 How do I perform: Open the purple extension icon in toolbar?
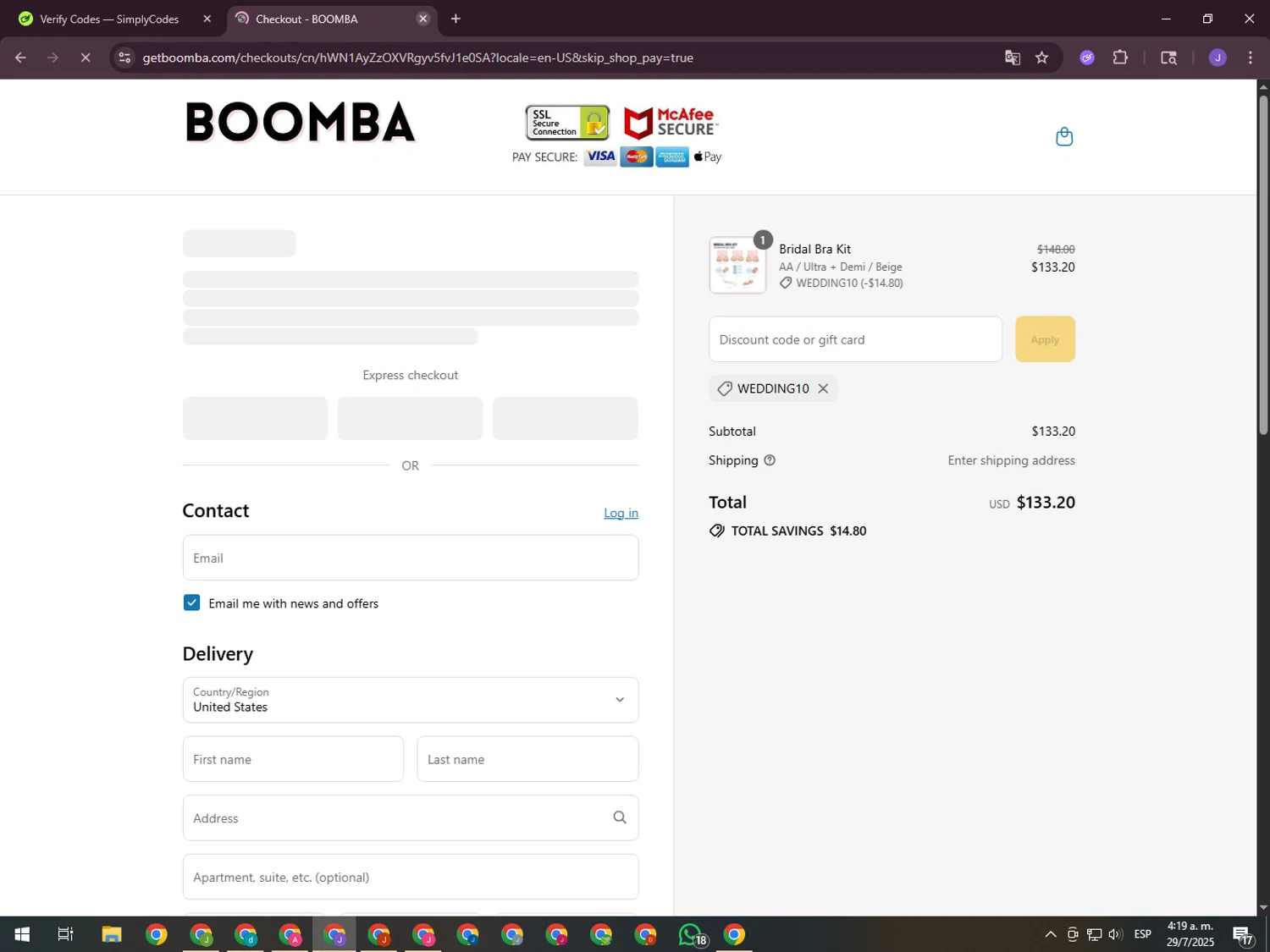coord(1087,58)
